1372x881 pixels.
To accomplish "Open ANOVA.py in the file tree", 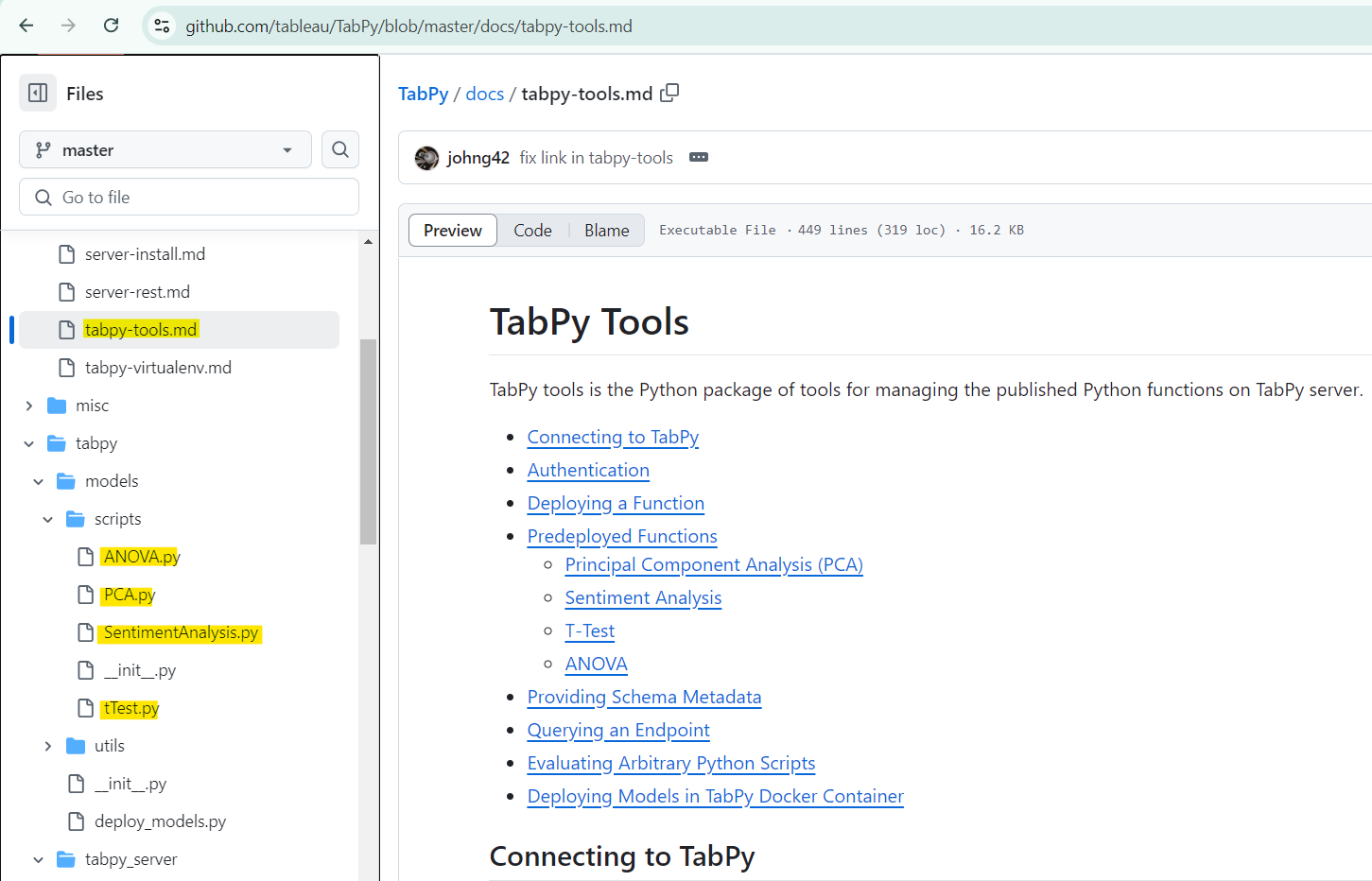I will [142, 557].
